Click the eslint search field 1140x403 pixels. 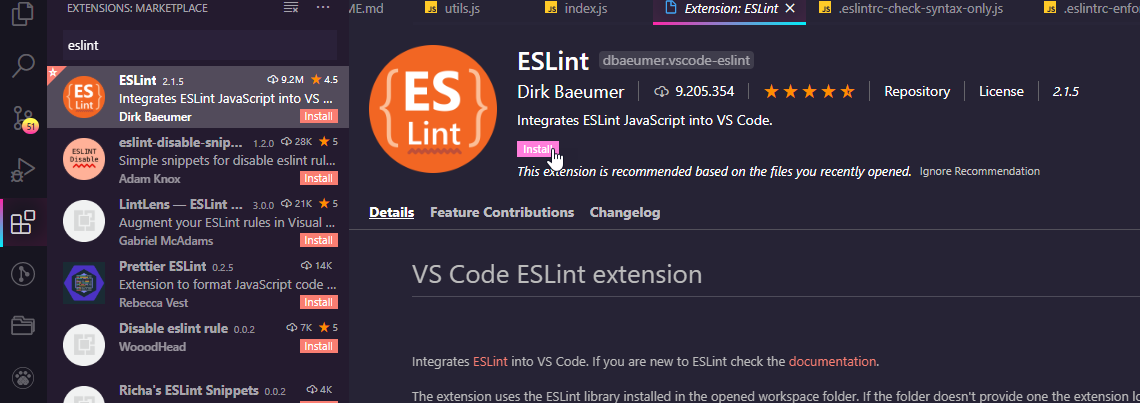coord(200,45)
